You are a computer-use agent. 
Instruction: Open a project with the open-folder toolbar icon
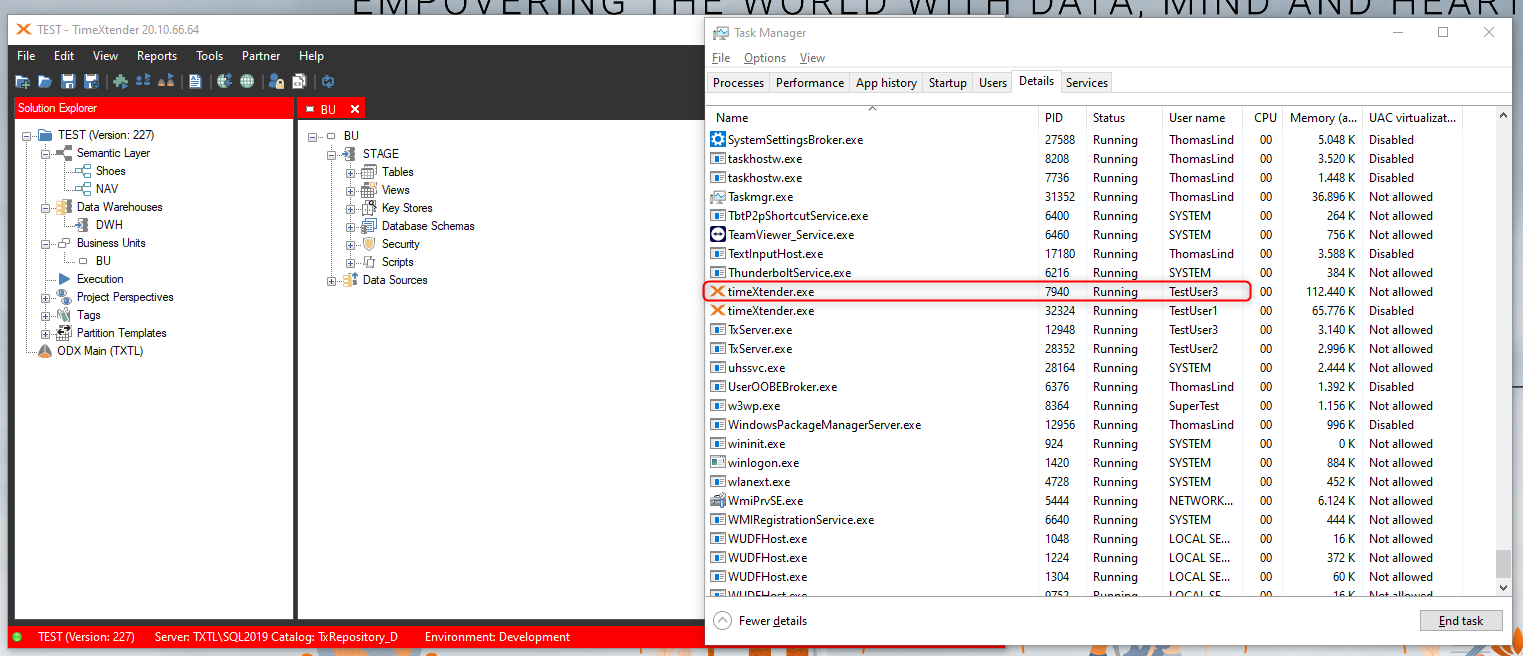(45, 82)
